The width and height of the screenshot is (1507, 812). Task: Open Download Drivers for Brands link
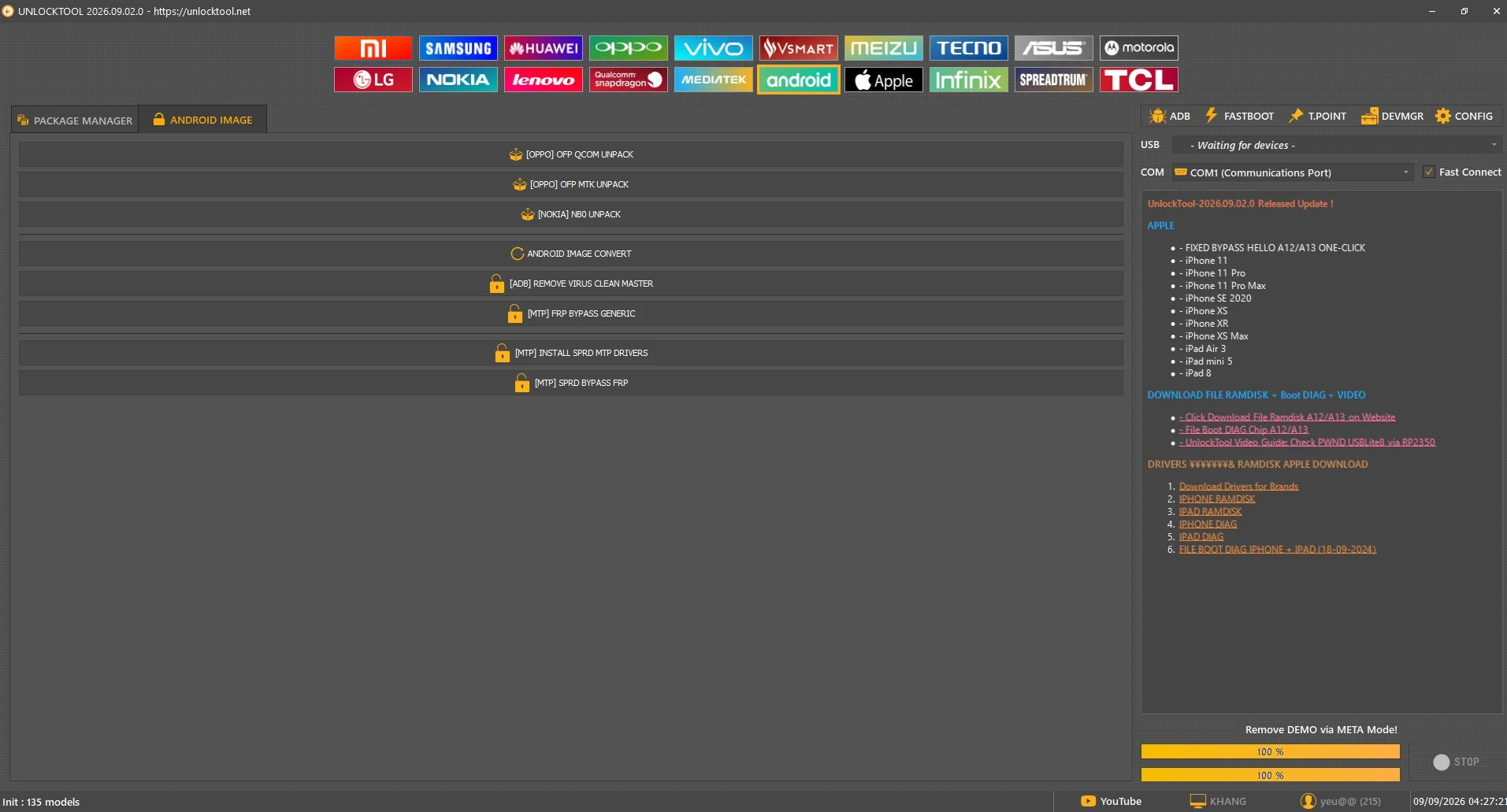coord(1238,487)
